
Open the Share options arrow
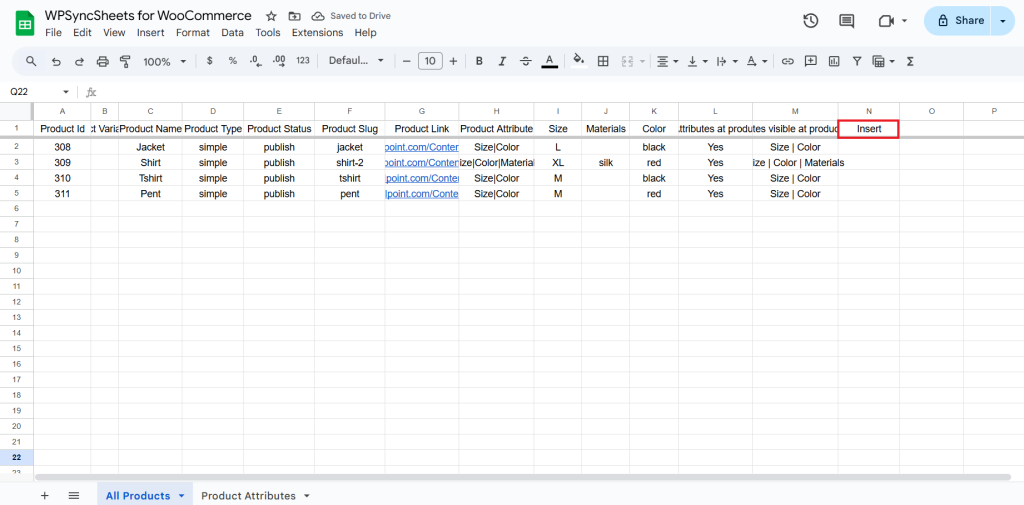[1002, 21]
